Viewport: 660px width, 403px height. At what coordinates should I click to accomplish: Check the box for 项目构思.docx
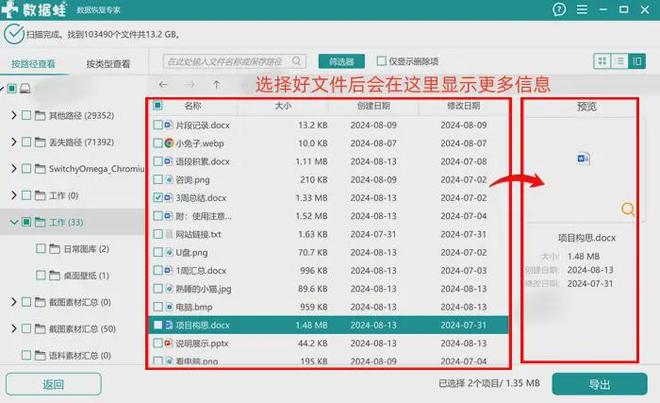click(158, 325)
